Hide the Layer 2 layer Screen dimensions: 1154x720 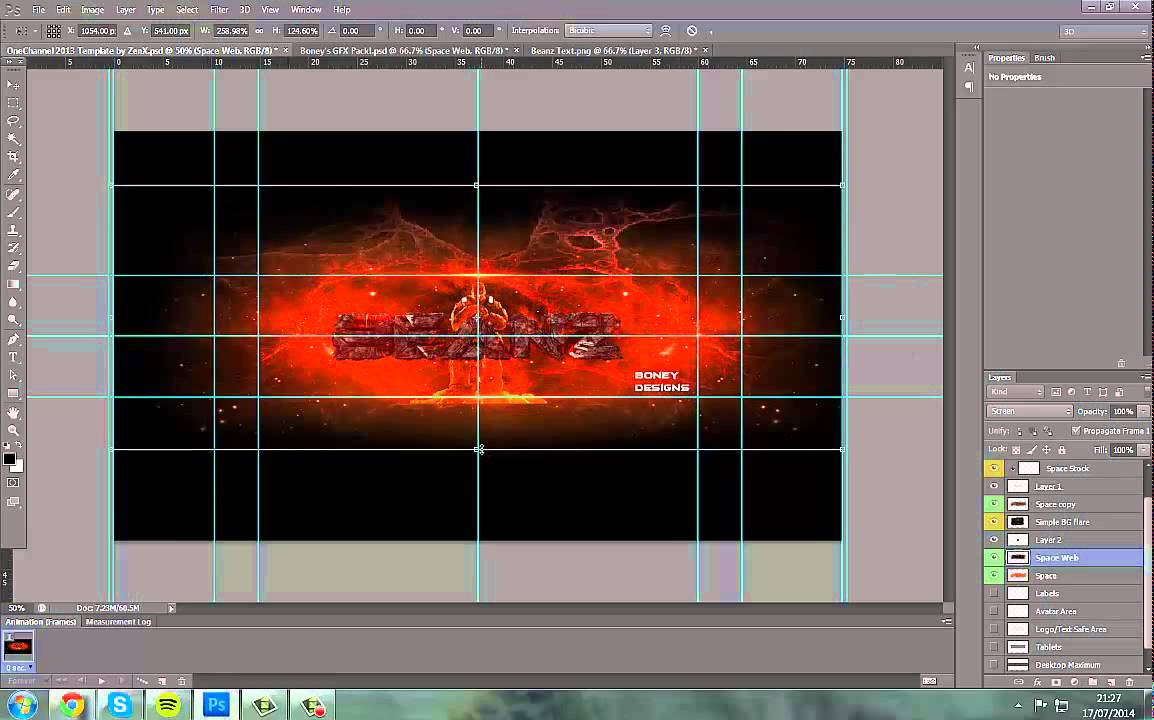(994, 540)
